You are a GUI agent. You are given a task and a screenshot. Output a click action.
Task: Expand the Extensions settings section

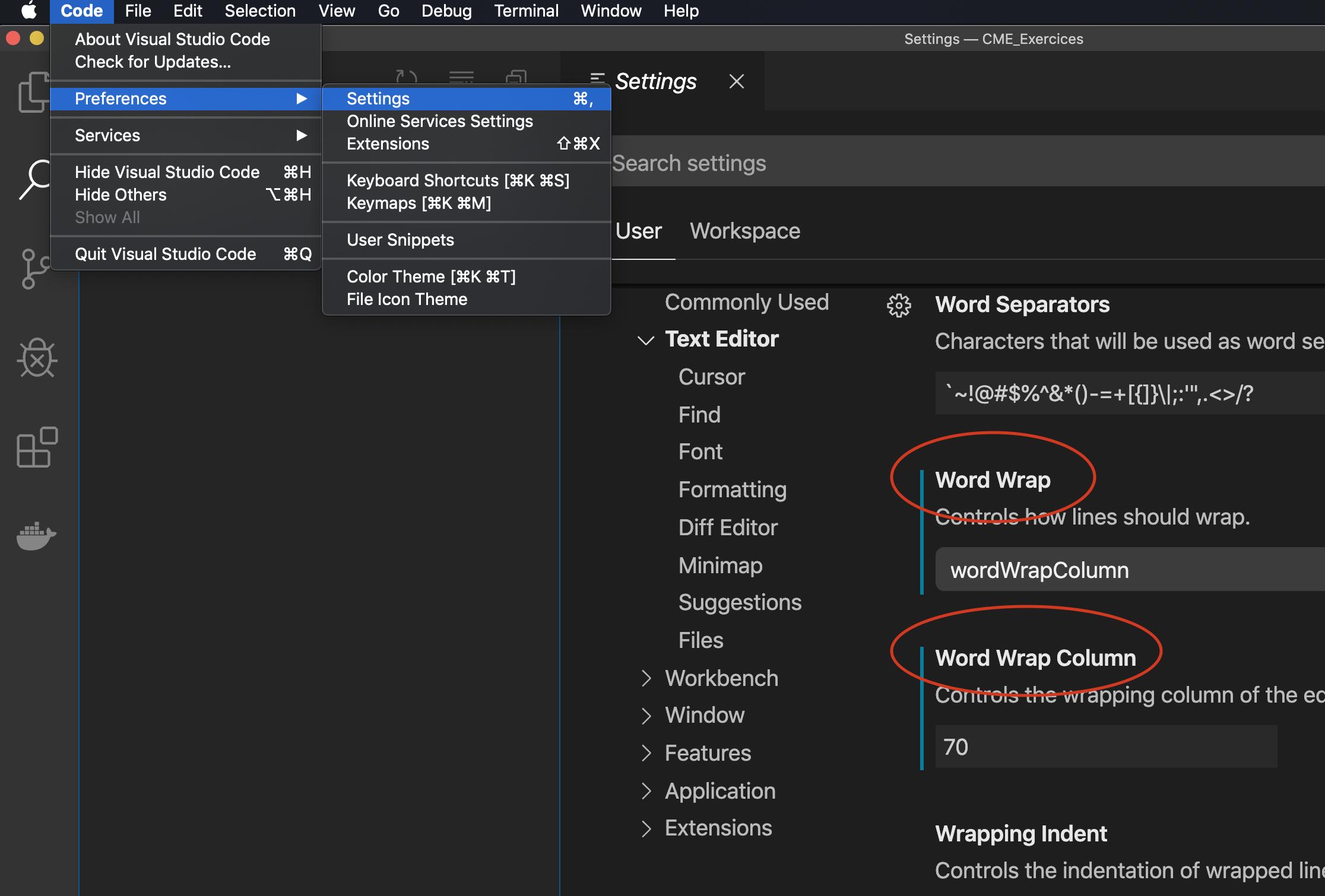[646, 828]
